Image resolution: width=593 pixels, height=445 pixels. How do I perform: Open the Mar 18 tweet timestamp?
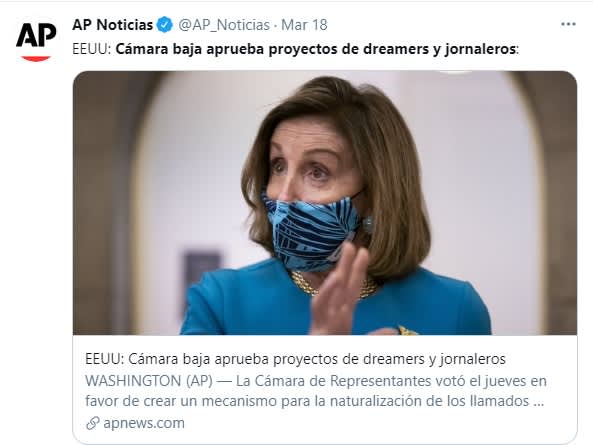point(304,25)
